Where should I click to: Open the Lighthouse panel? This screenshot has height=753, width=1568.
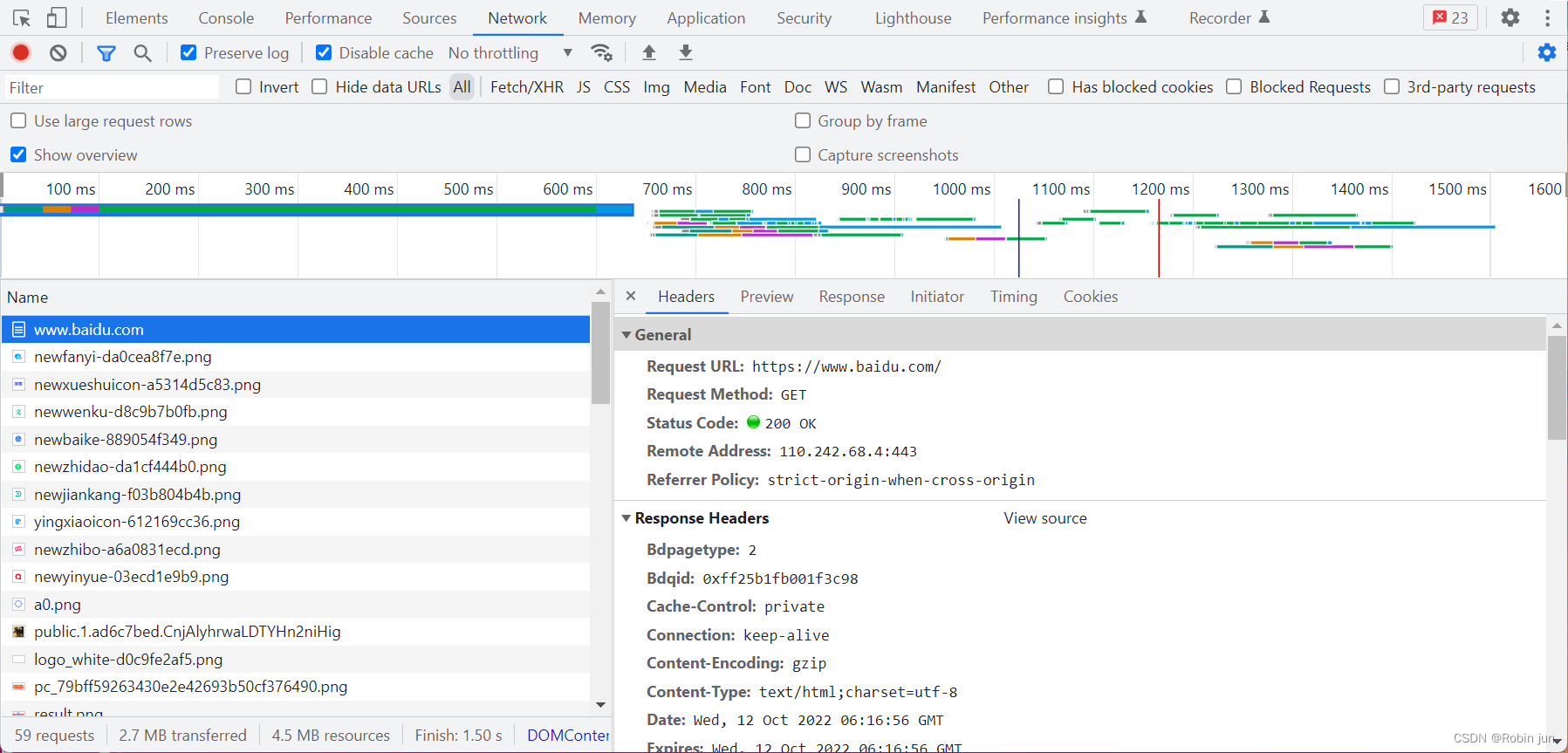click(x=914, y=17)
